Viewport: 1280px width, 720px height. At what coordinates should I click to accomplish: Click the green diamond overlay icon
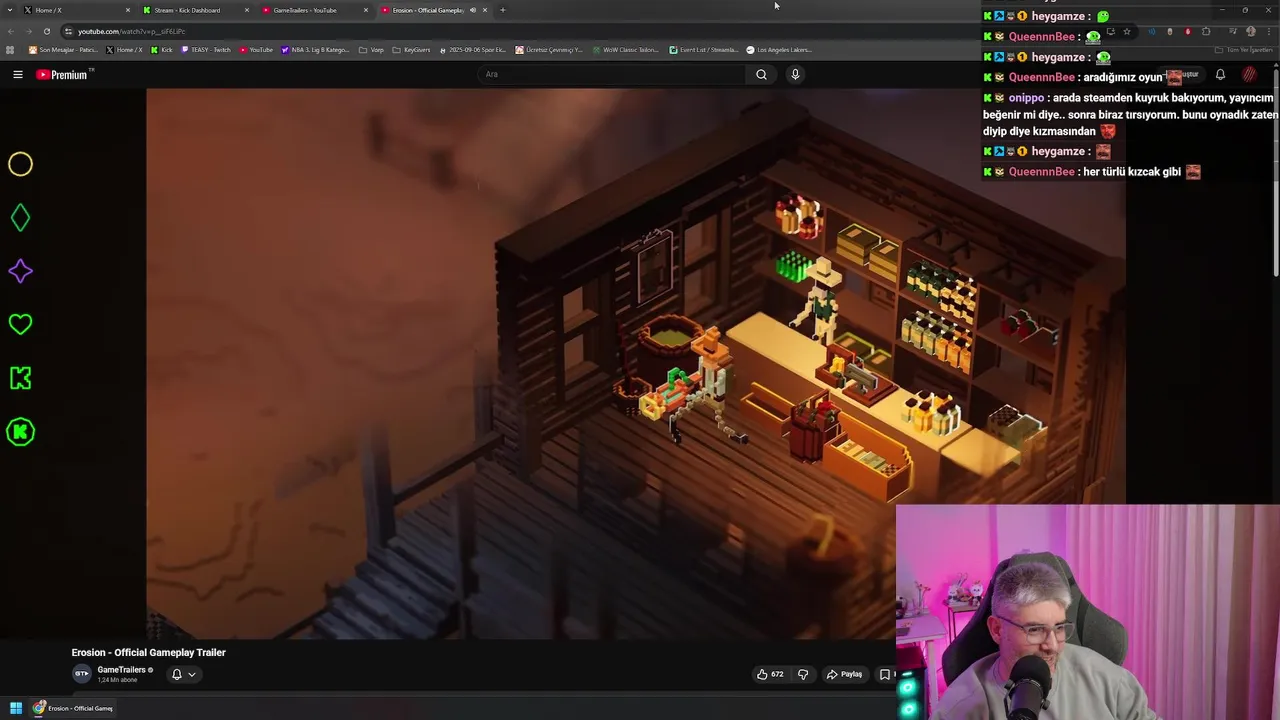click(x=20, y=218)
